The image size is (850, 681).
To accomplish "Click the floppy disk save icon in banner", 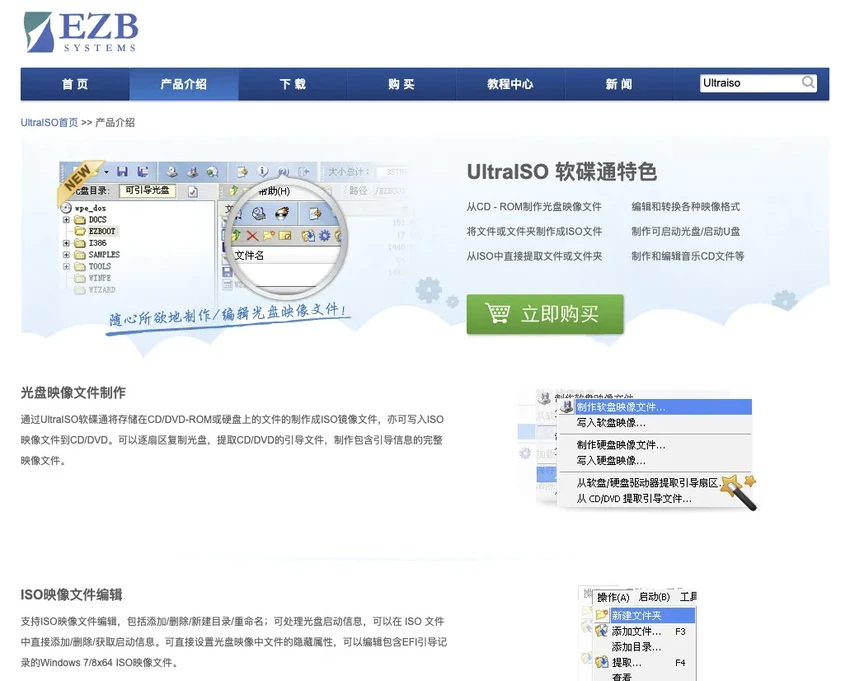I will [122, 172].
